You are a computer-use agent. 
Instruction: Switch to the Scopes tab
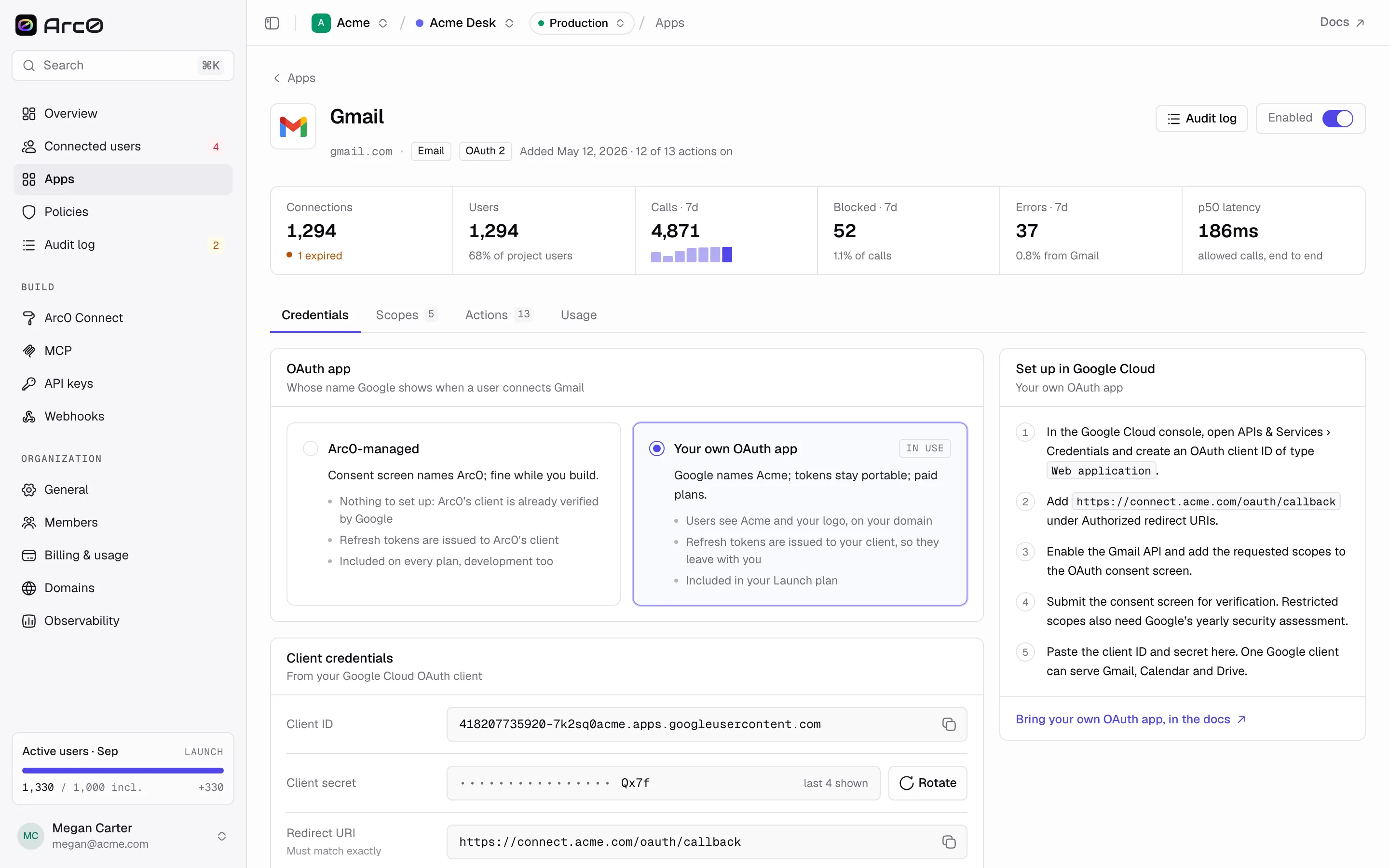(x=407, y=315)
